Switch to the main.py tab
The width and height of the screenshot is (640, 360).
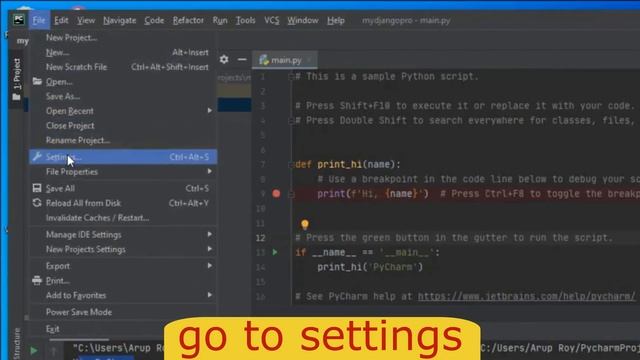click(x=286, y=60)
